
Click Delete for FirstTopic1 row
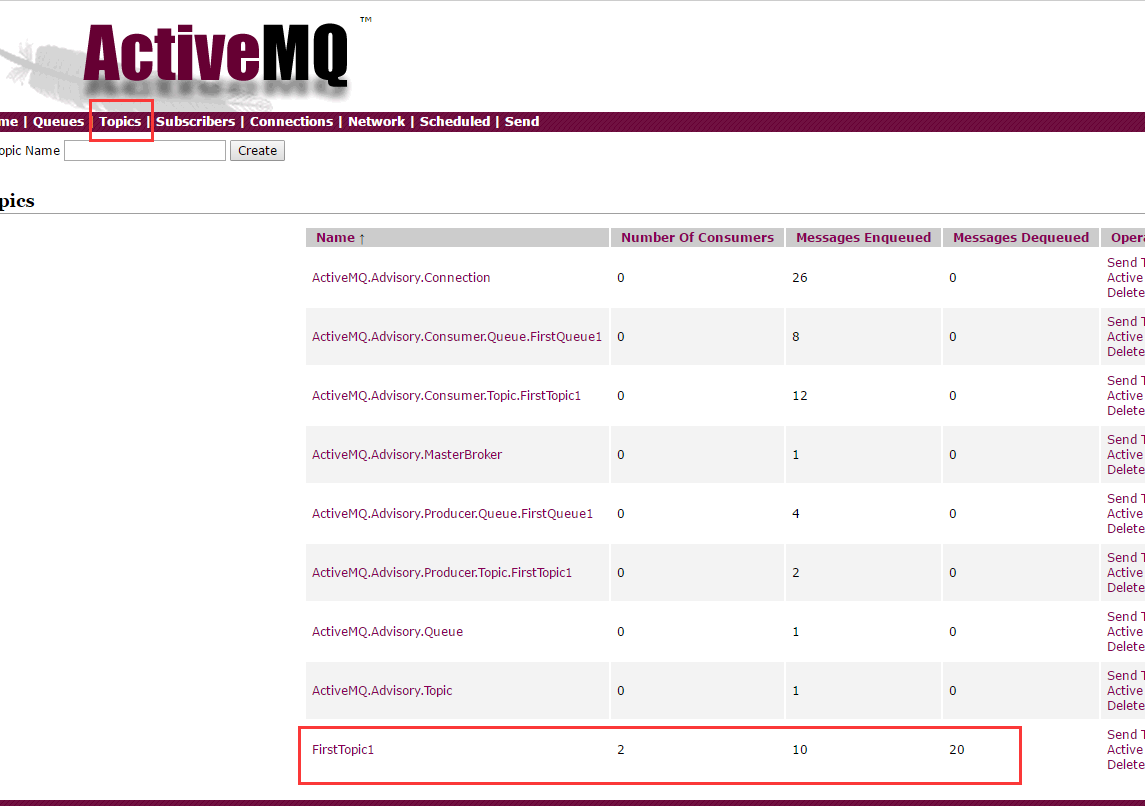click(x=1125, y=764)
